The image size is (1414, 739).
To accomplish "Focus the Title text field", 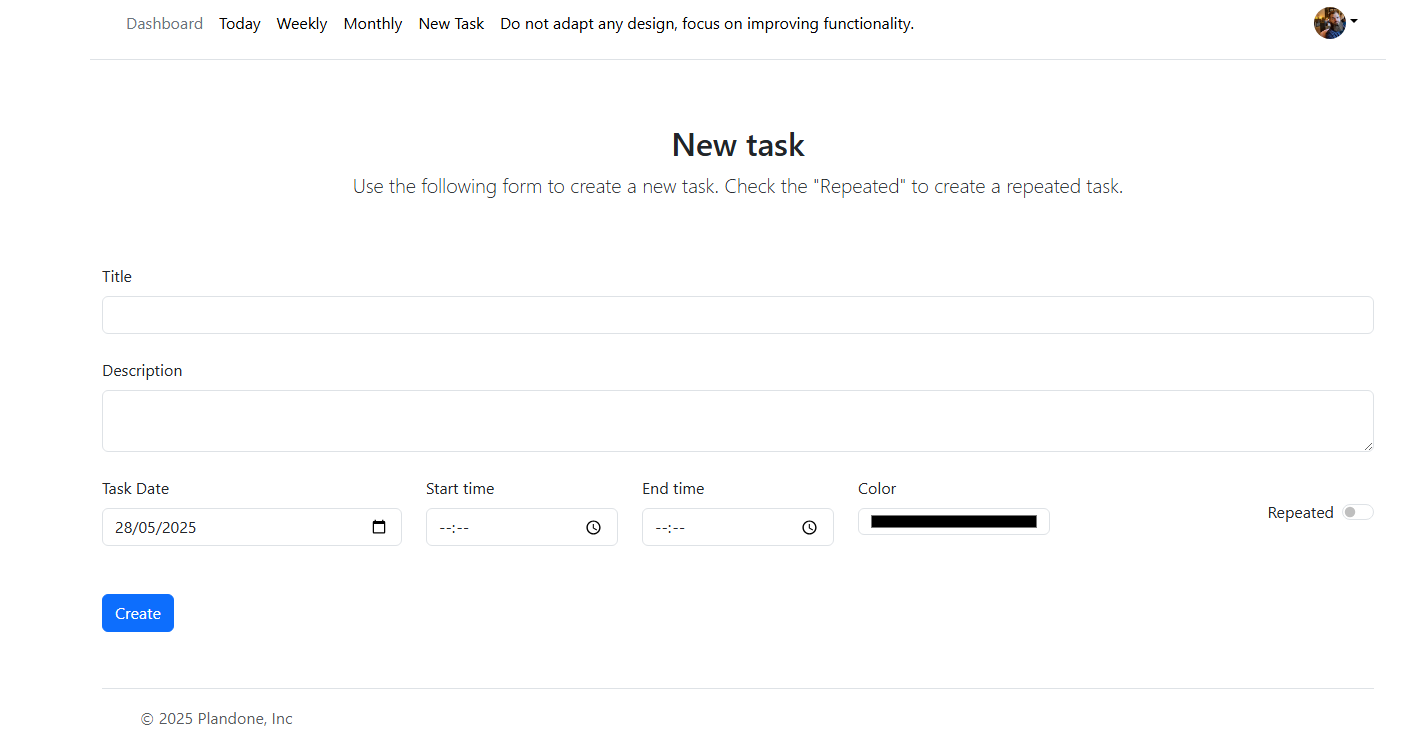I will [x=737, y=315].
